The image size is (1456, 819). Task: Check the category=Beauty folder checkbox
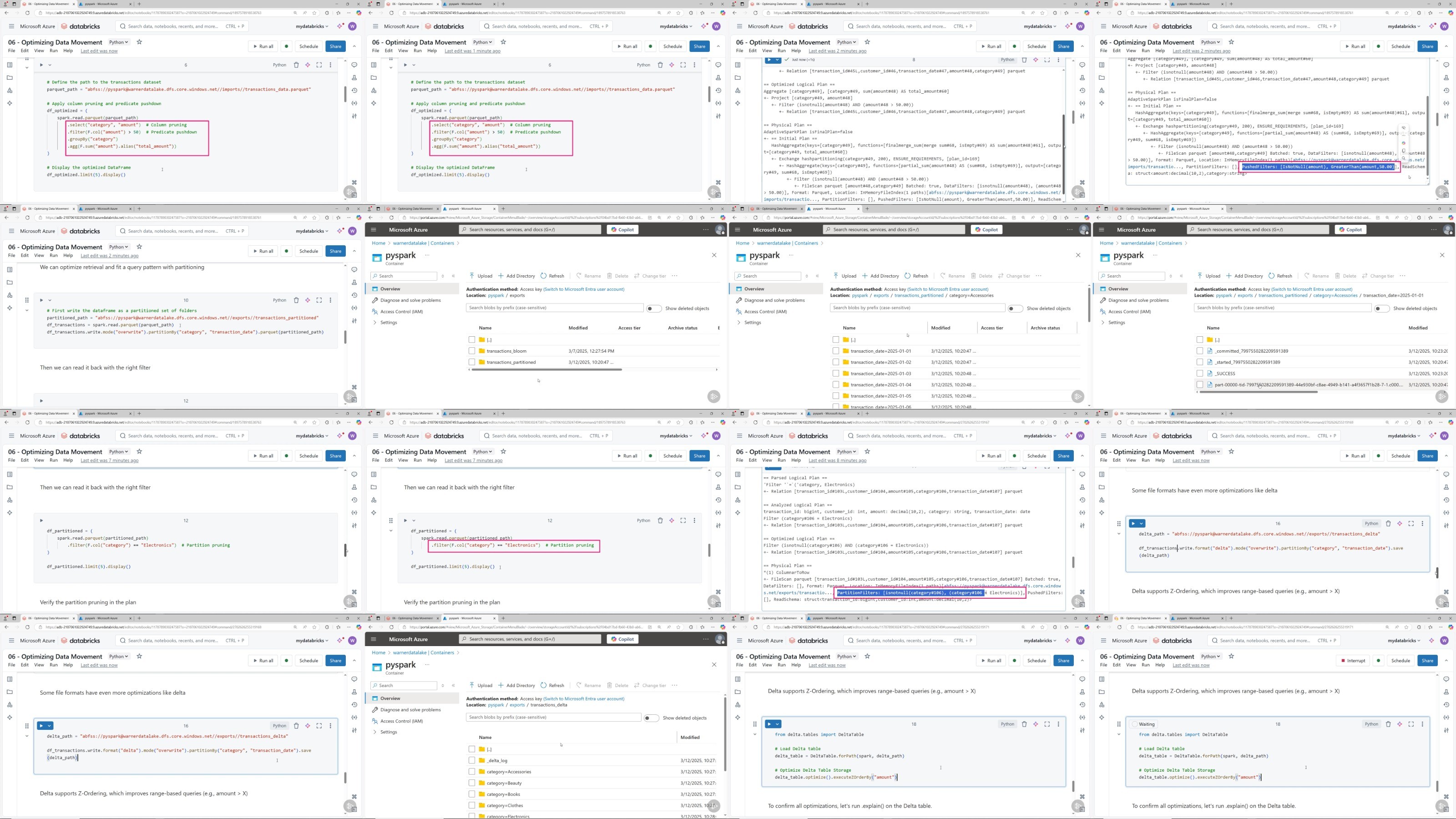[472, 783]
